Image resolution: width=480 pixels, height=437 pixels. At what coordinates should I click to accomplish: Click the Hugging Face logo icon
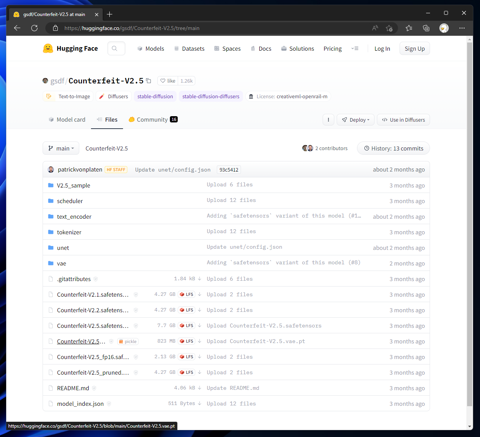click(48, 48)
